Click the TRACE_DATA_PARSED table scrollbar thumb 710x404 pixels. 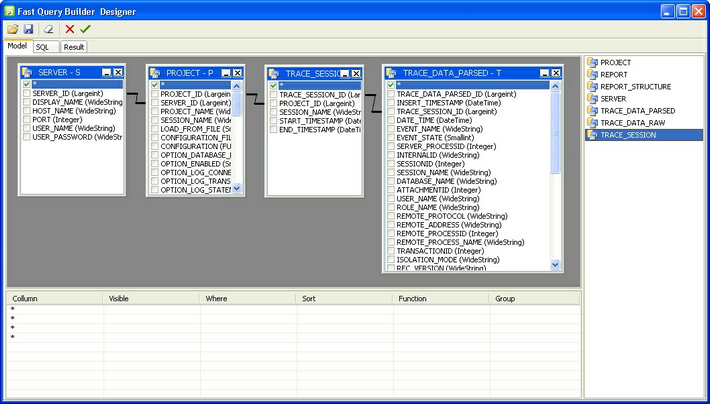pos(556,132)
